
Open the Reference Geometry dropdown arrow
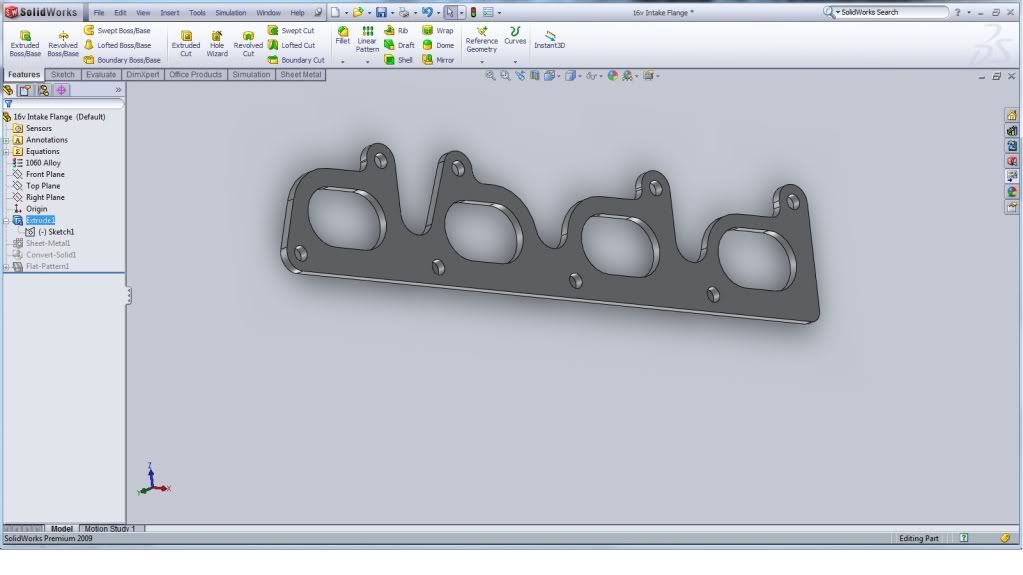482,62
